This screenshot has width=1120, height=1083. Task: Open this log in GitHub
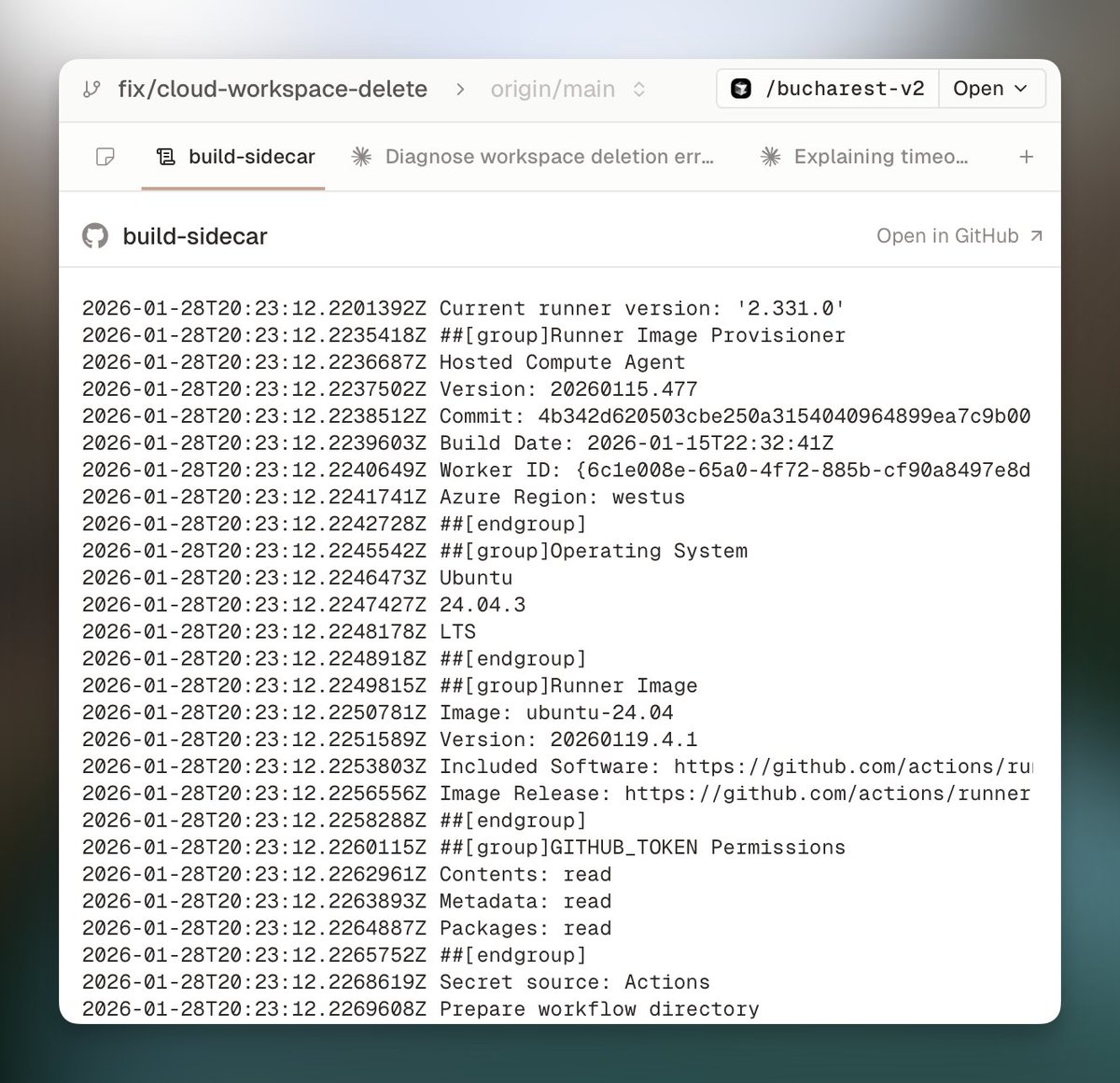click(x=947, y=236)
